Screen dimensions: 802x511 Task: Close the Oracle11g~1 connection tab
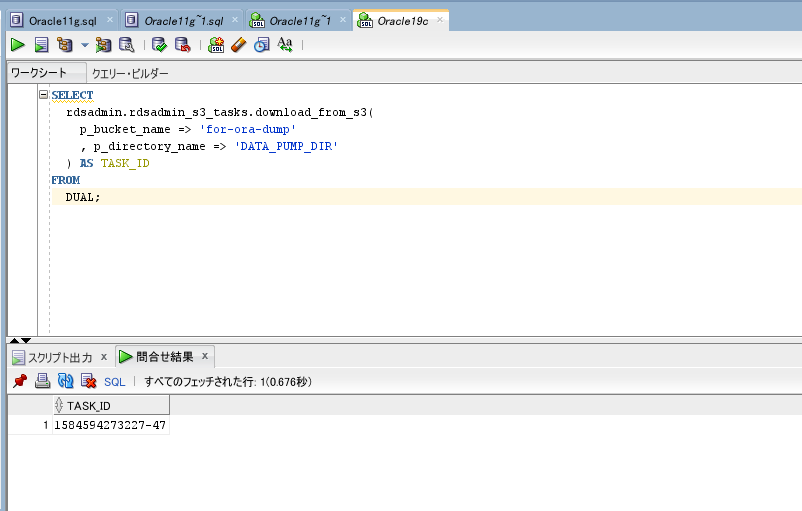tap(343, 20)
